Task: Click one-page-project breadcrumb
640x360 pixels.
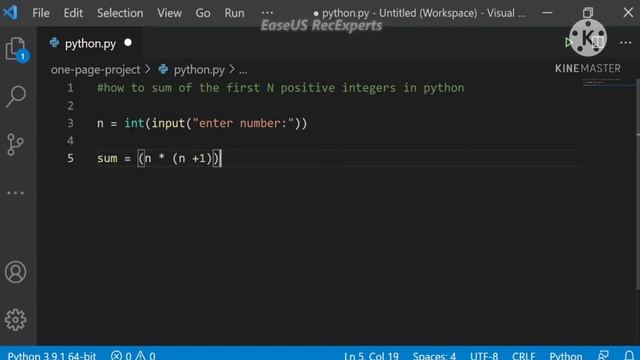Action: point(96,70)
